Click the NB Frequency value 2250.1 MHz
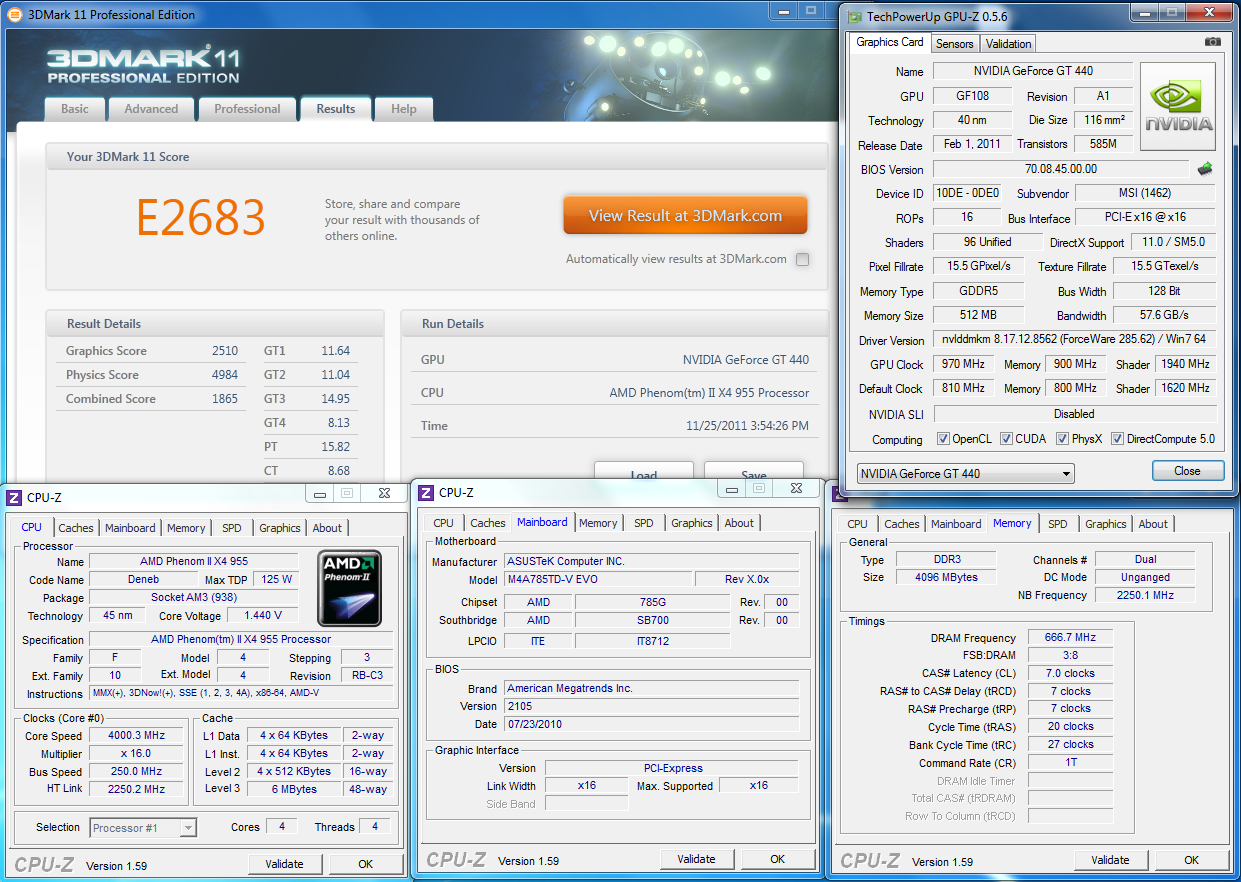This screenshot has width=1241, height=882. 1145,595
